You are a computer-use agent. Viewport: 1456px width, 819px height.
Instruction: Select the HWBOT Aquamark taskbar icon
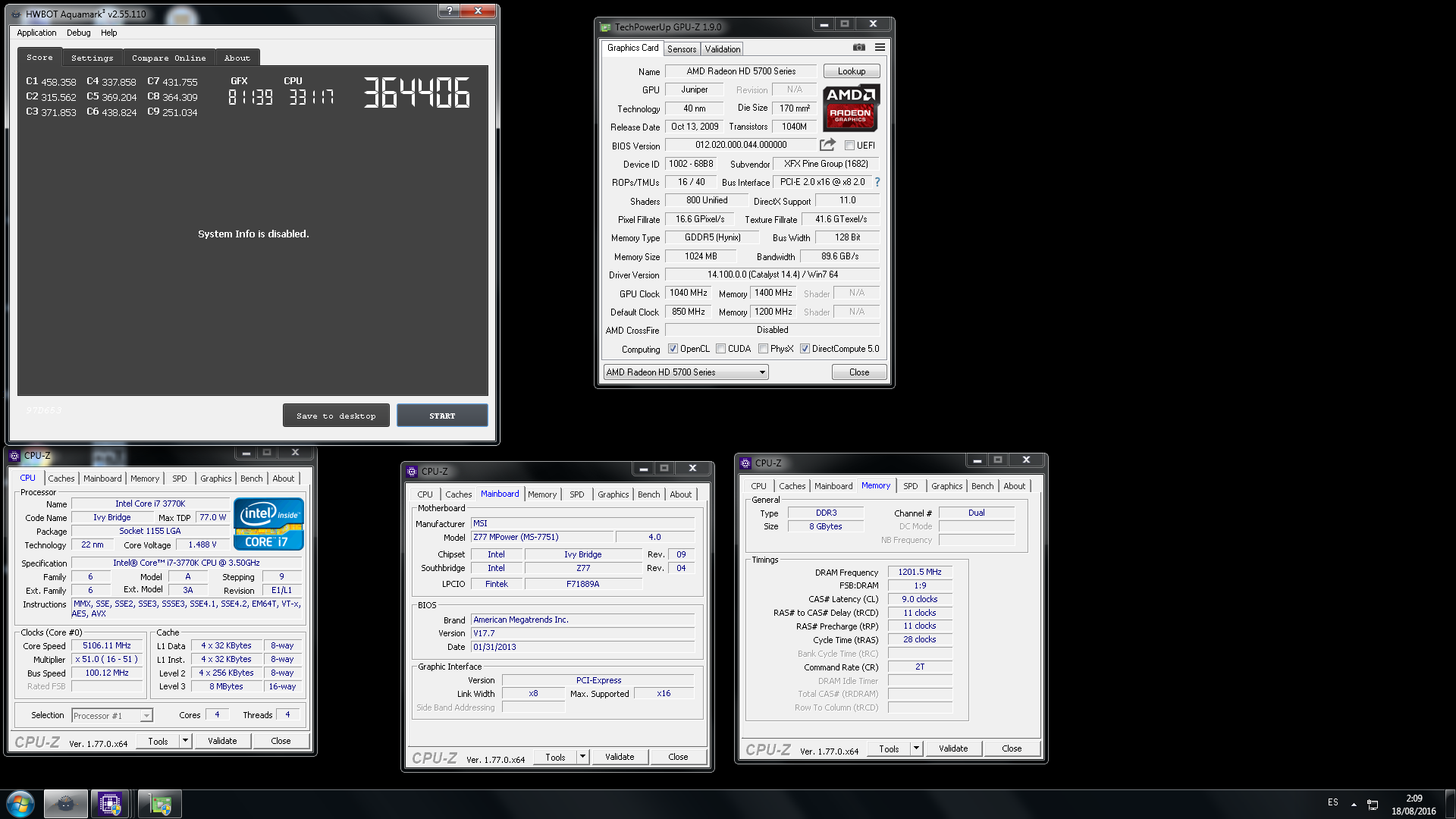[66, 804]
